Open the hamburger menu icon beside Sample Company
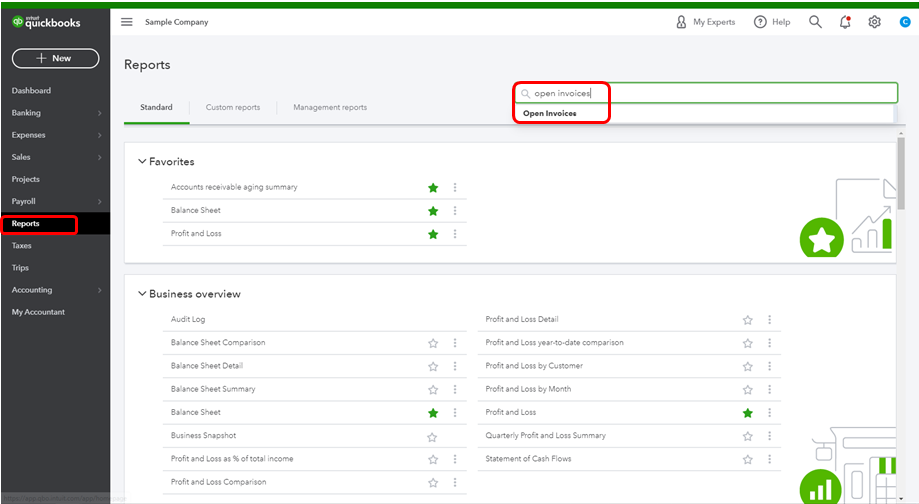The height and width of the screenshot is (504, 919). click(x=127, y=22)
